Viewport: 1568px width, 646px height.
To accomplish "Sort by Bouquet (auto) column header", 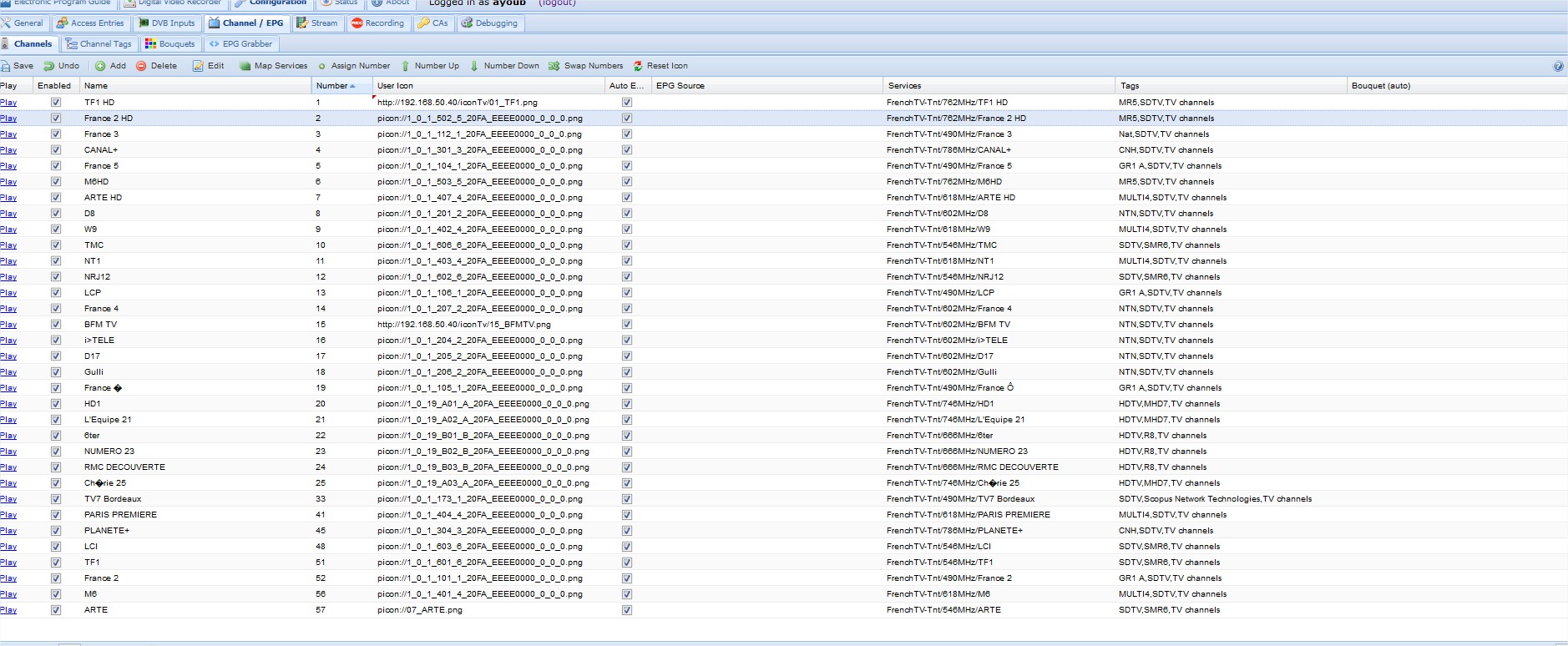I will click(x=1457, y=86).
